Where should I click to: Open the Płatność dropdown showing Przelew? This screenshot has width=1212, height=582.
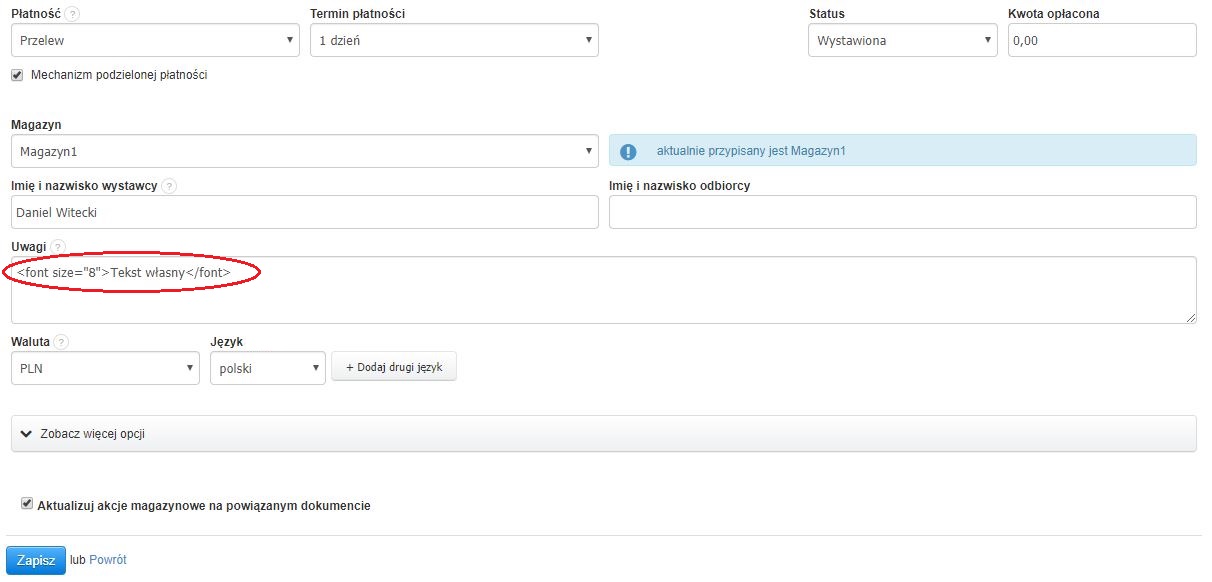tap(155, 41)
